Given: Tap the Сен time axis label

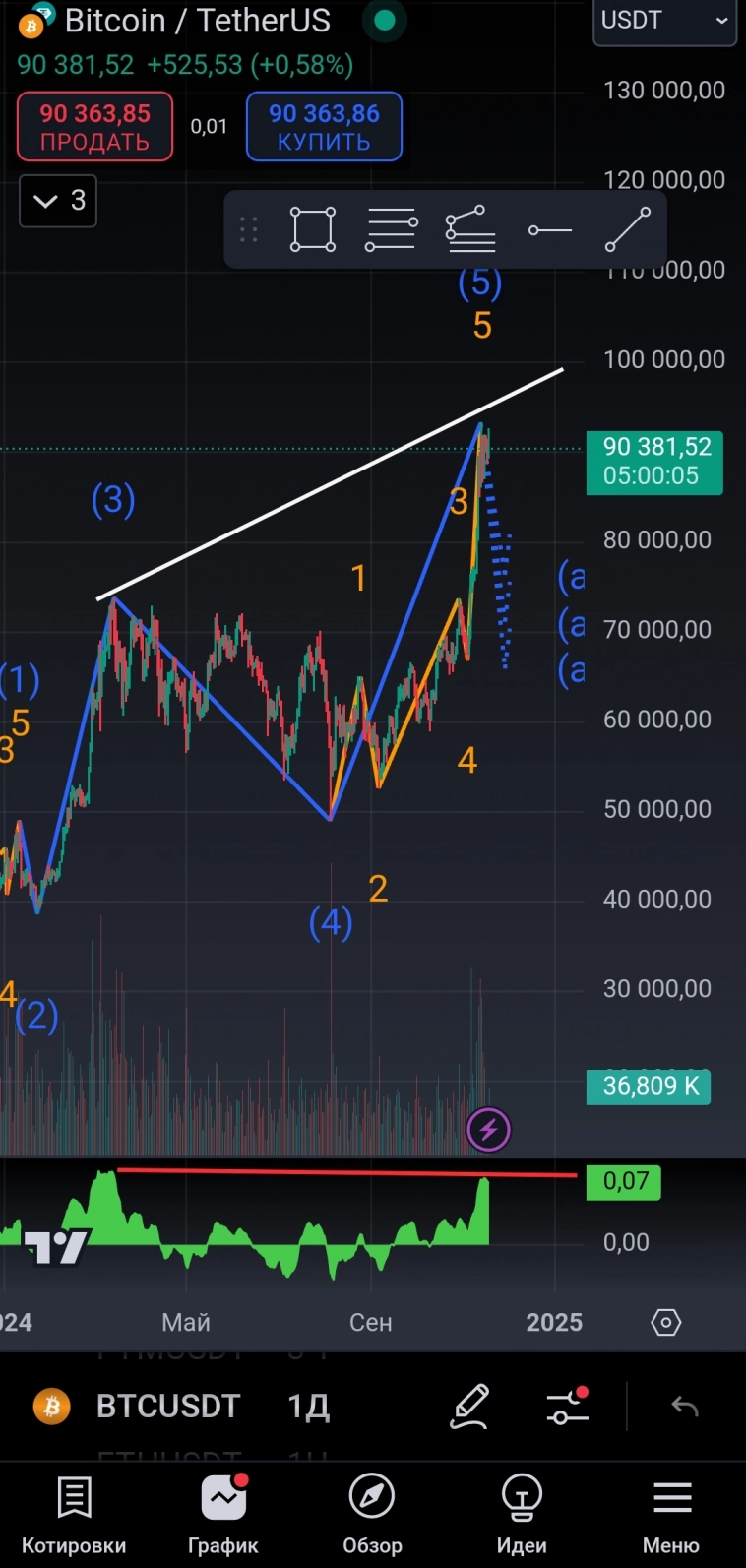Looking at the screenshot, I should click(x=371, y=1322).
